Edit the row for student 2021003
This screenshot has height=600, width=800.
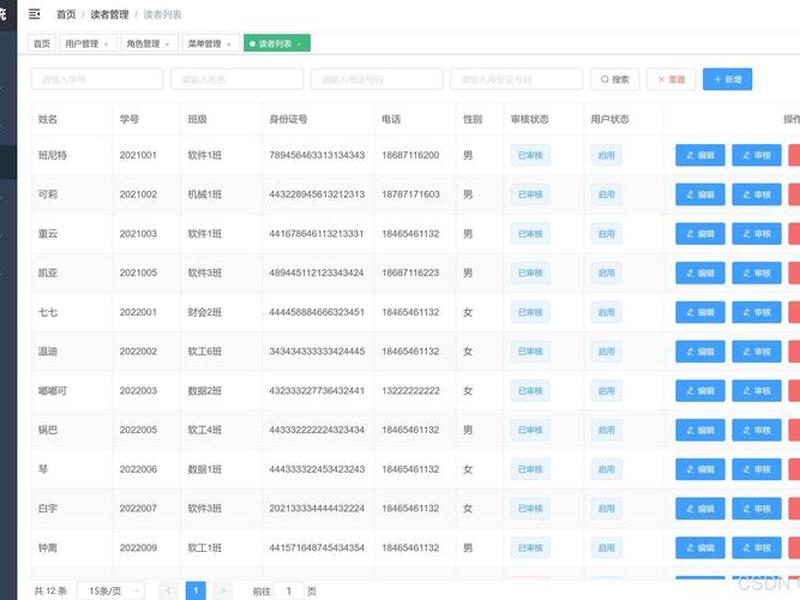[x=701, y=234]
